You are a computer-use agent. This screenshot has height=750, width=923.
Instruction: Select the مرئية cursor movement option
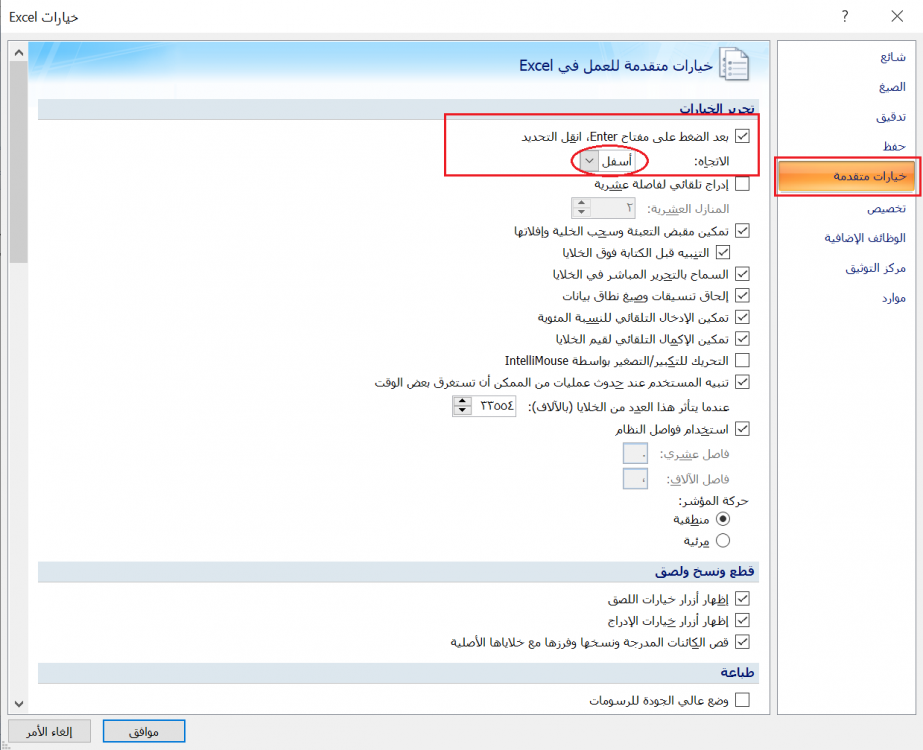coord(723,540)
